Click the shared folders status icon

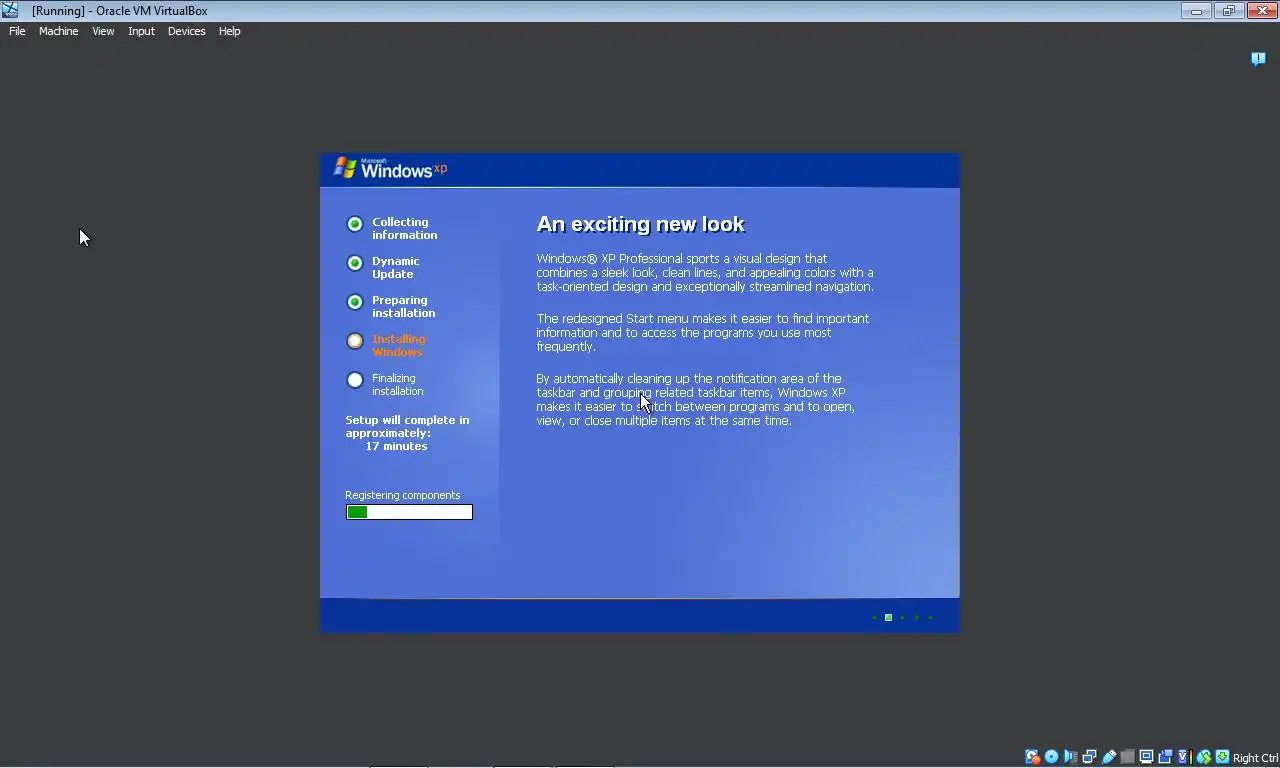point(1127,757)
